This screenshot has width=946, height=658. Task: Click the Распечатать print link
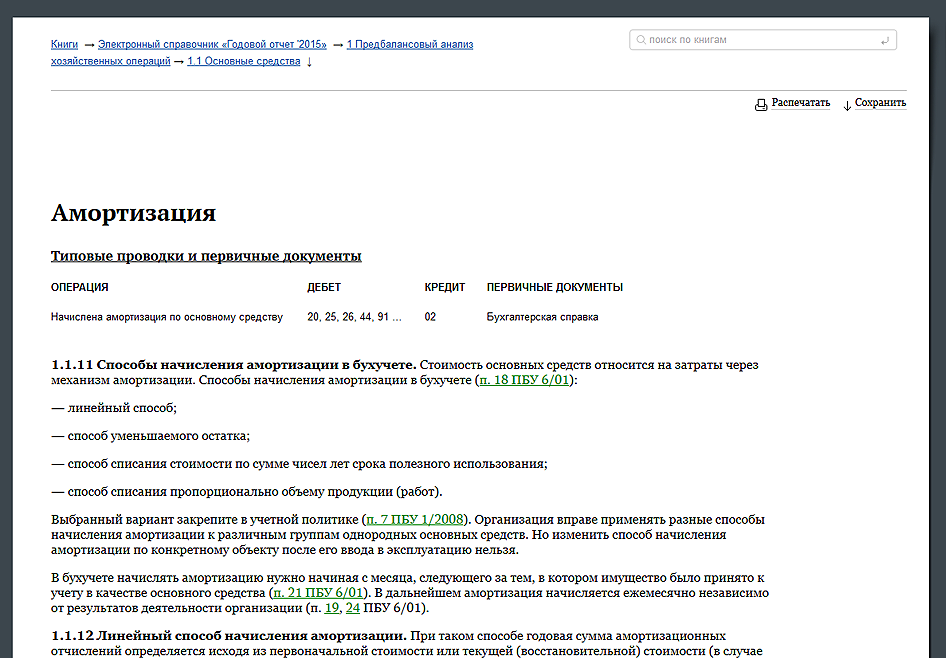point(801,103)
